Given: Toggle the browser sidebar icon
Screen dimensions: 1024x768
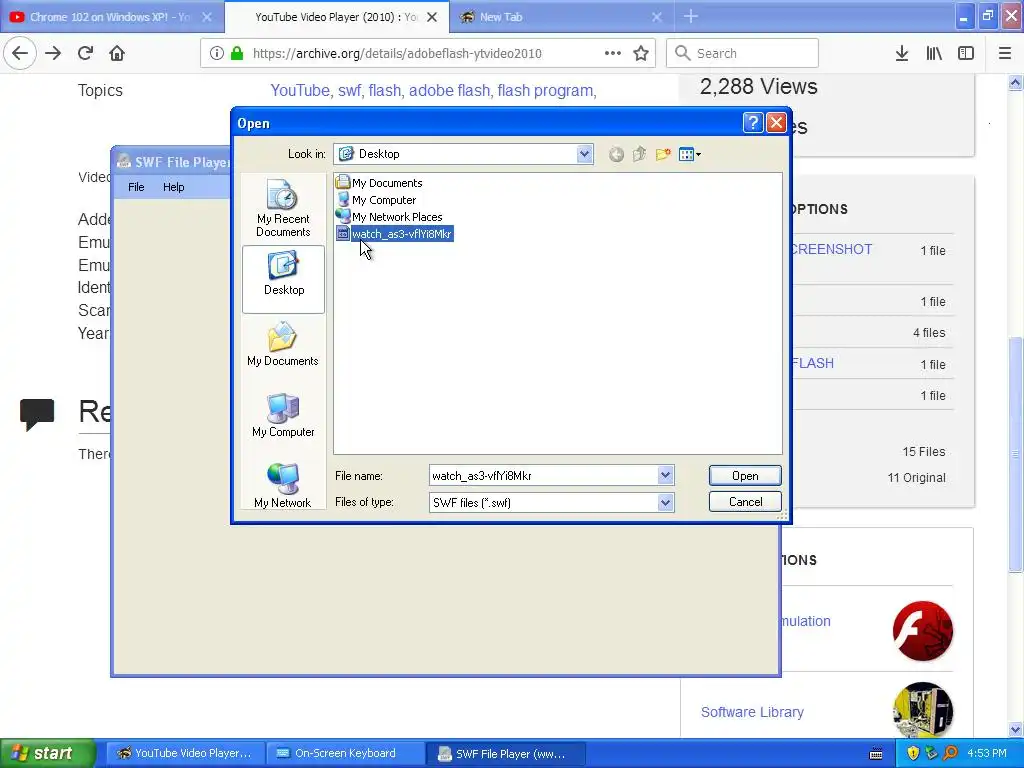Looking at the screenshot, I should (966, 53).
